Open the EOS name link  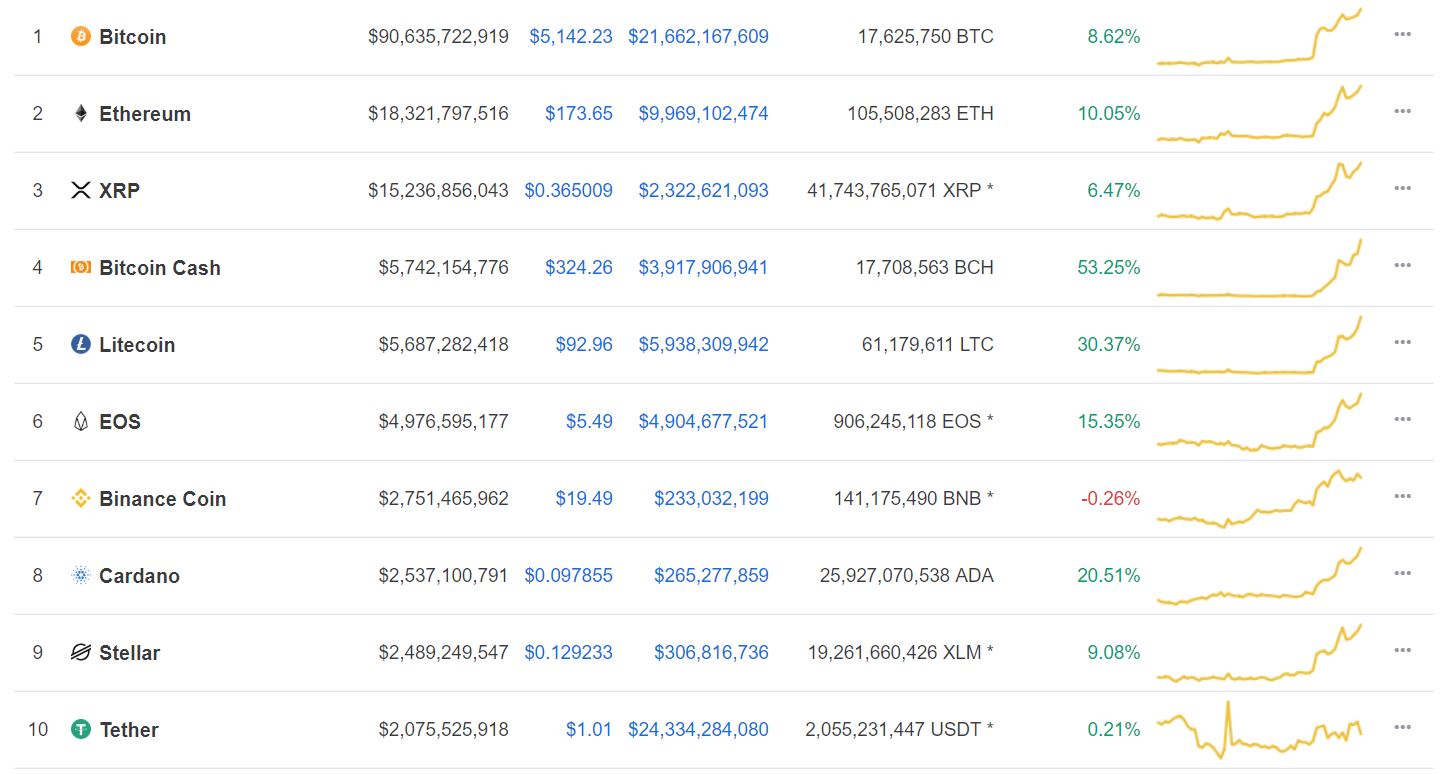pyautogui.click(x=120, y=422)
